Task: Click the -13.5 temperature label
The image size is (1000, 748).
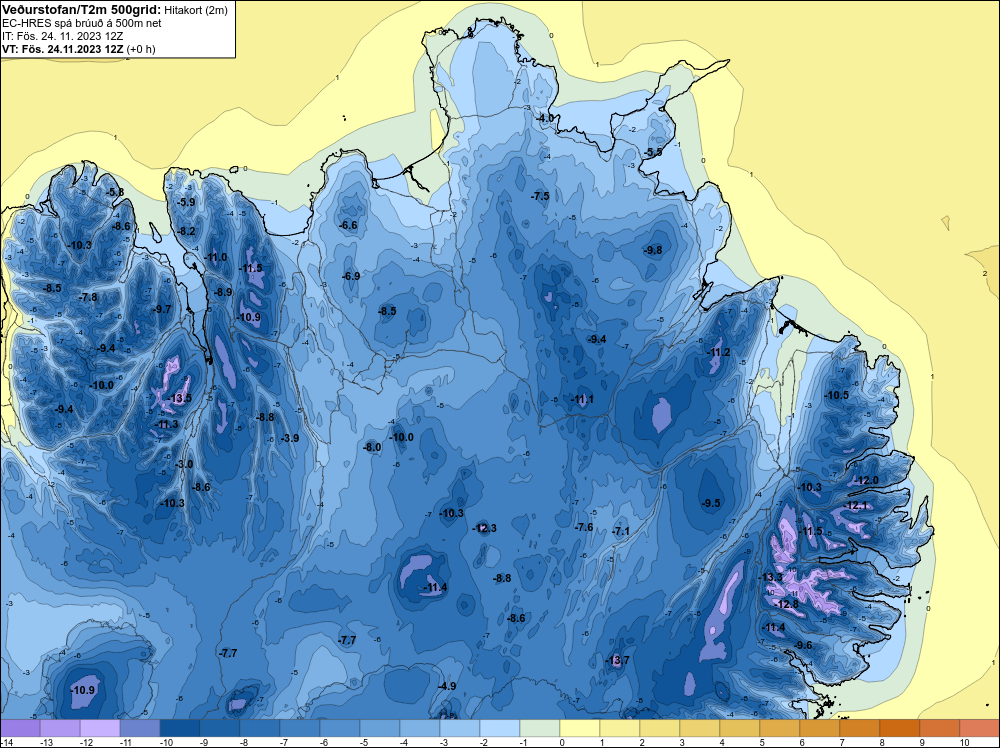Action: (x=180, y=399)
